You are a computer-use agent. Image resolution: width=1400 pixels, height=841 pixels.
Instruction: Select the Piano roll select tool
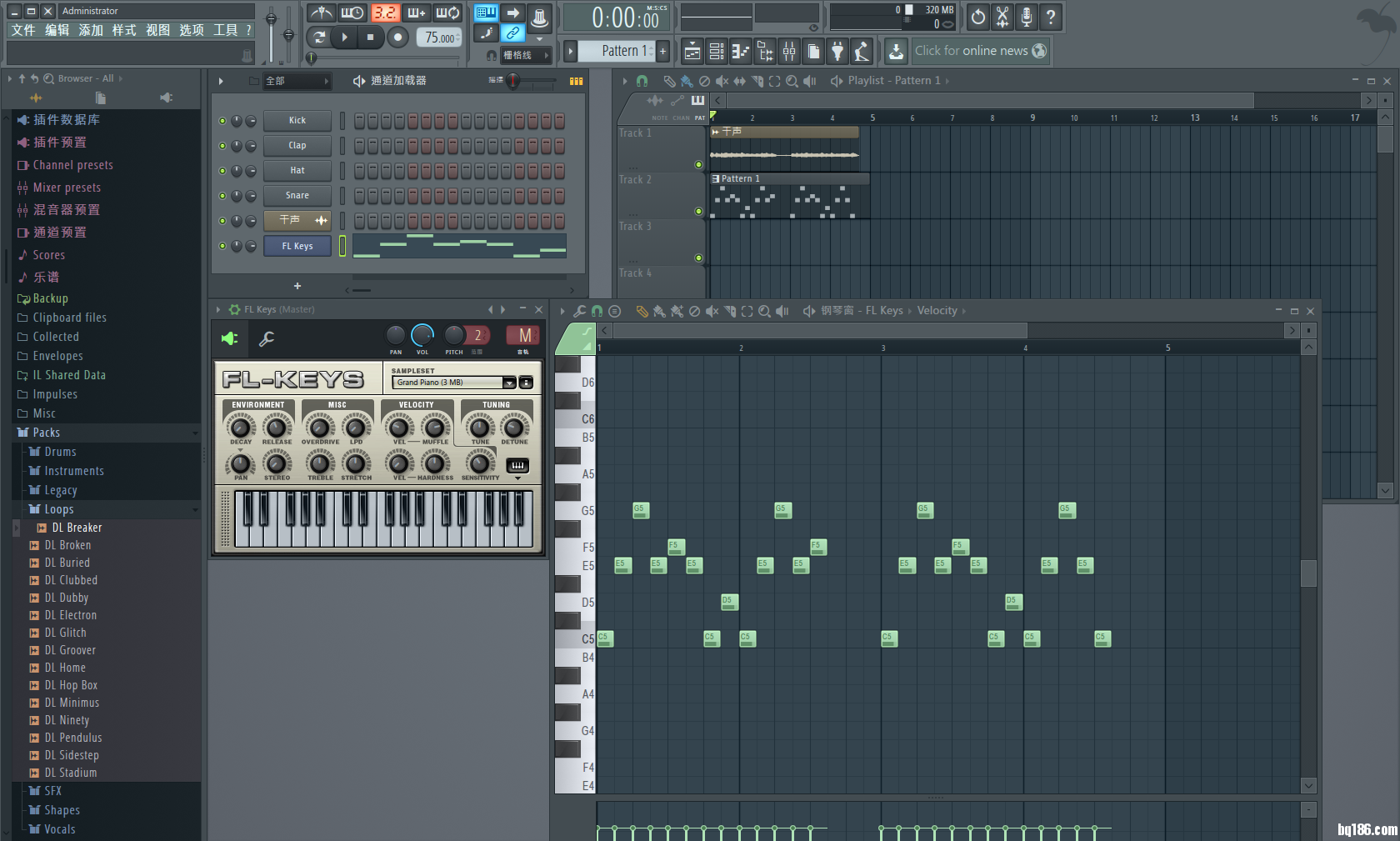point(747,311)
